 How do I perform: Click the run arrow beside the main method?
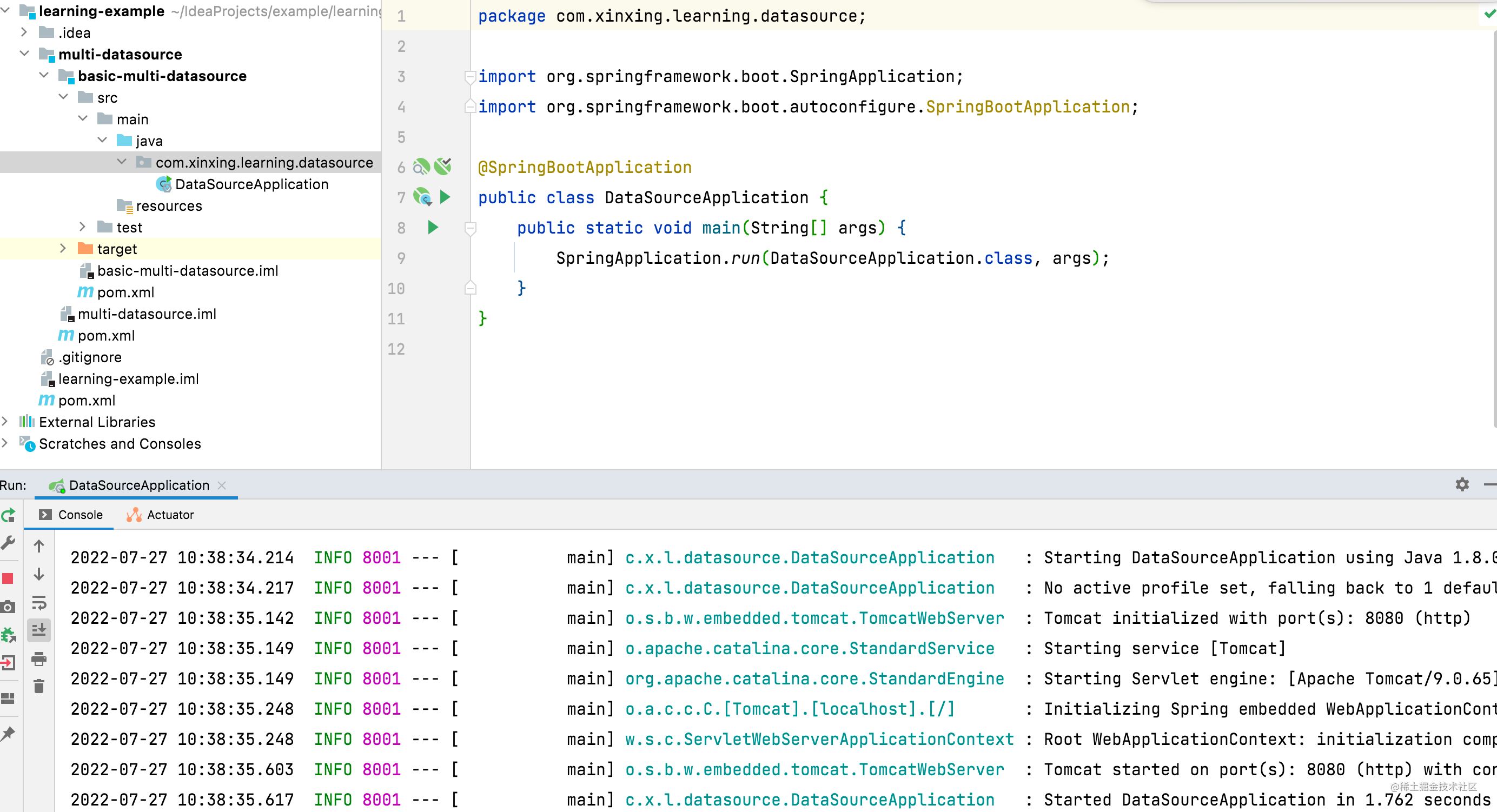point(433,227)
